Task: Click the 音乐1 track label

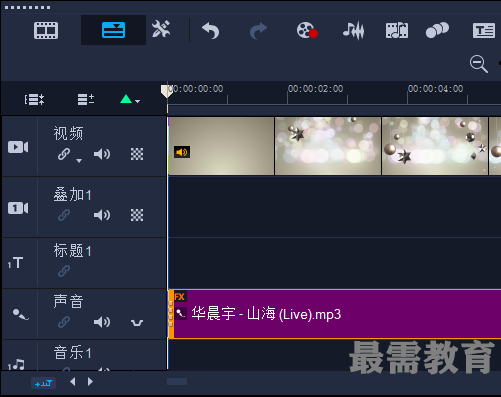Action: coord(72,352)
